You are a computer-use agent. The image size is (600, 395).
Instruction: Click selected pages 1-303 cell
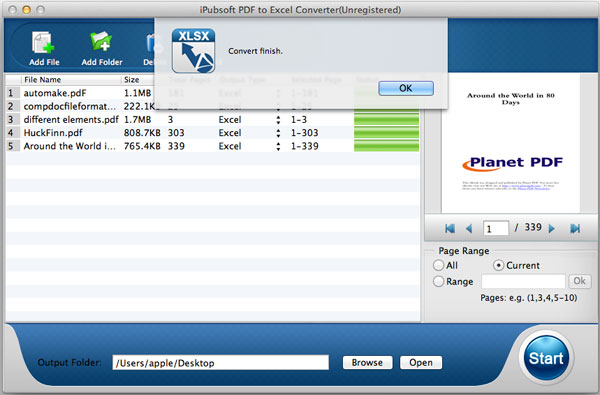(x=305, y=133)
